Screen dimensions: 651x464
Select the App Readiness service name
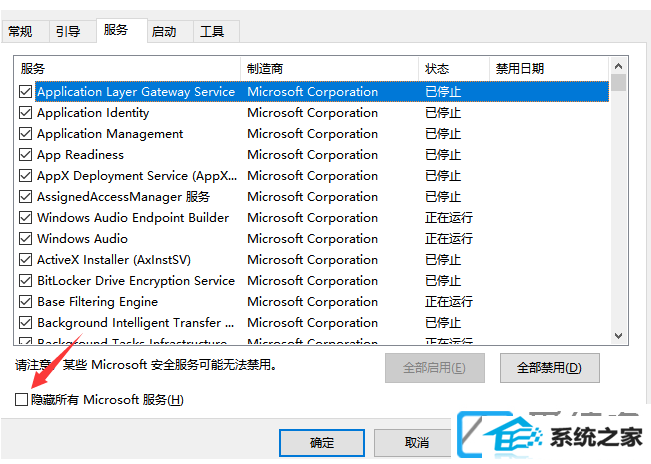[81, 155]
